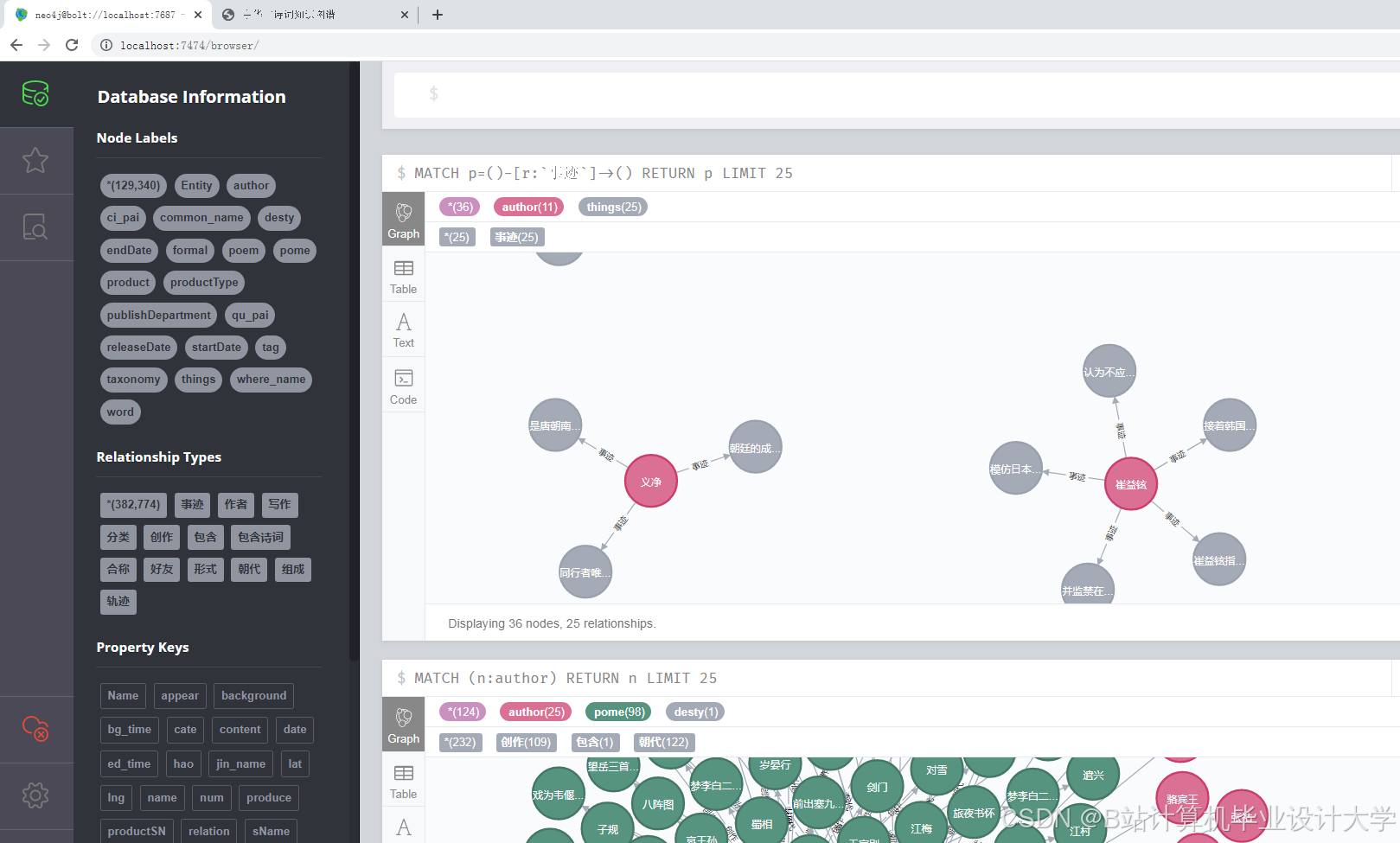
Task: Switch second result to Graph view
Action: click(x=403, y=725)
